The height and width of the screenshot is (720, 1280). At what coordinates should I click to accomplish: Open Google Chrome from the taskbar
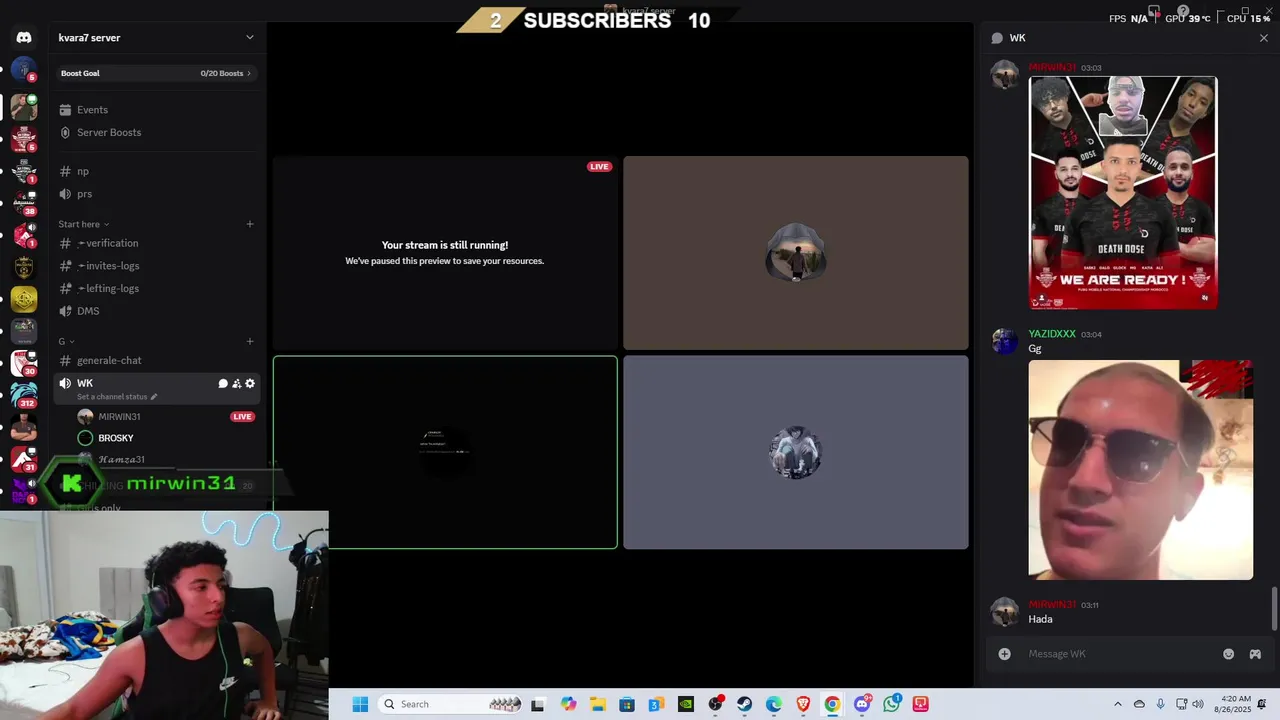tap(832, 704)
